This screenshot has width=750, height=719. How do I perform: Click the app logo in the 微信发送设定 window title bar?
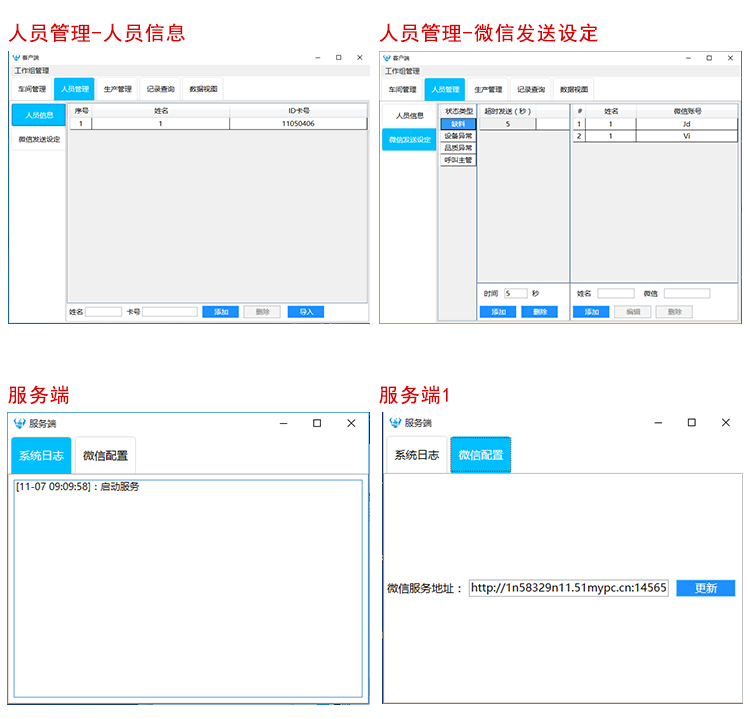(387, 58)
